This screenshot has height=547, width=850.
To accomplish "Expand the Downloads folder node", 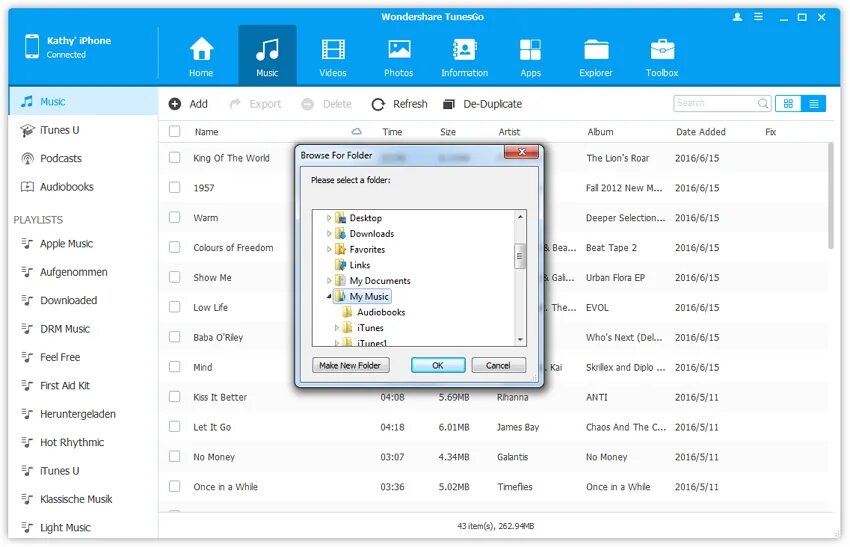I will coord(329,234).
